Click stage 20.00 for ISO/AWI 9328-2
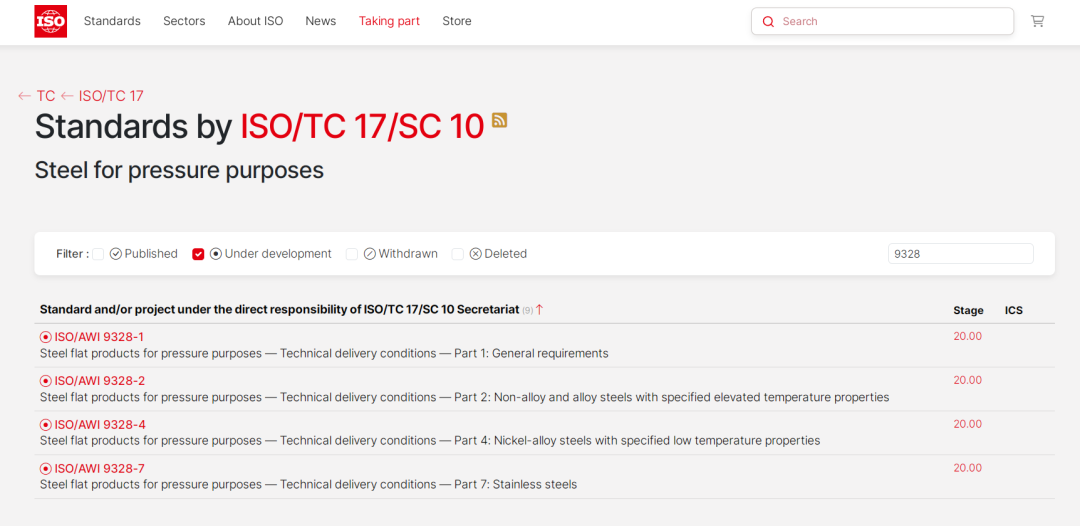This screenshot has height=526, width=1080. pos(968,380)
